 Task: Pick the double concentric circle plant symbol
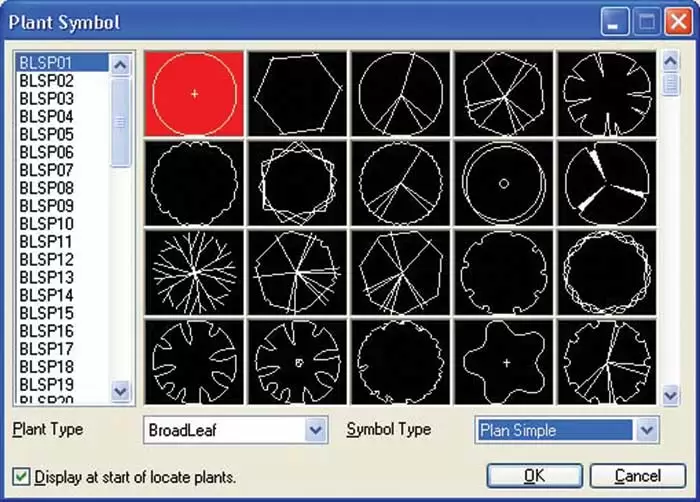click(x=503, y=182)
